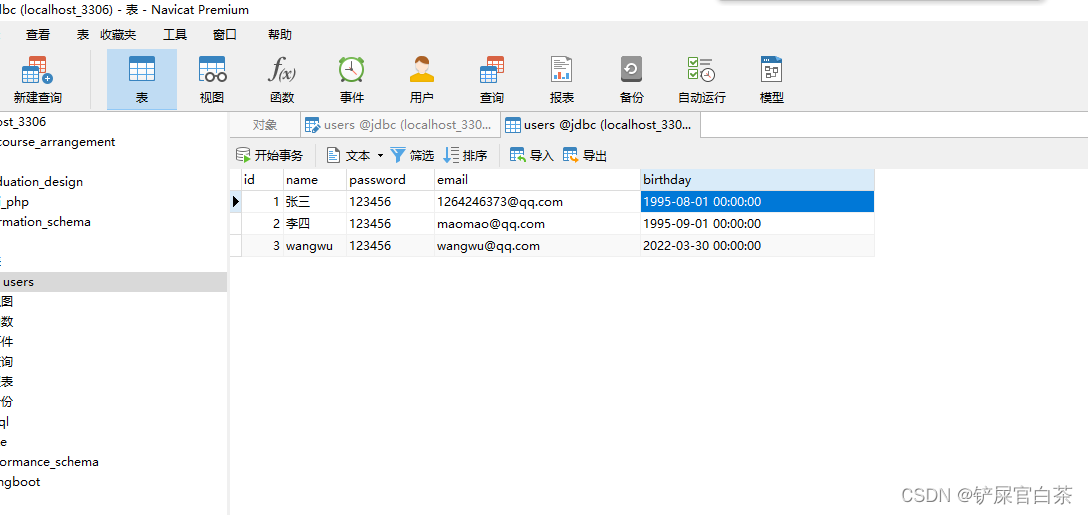Select the 张三 name cell
The image size is (1088, 515).
pyautogui.click(x=315, y=202)
